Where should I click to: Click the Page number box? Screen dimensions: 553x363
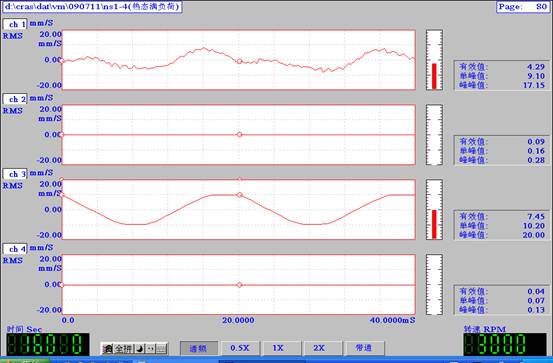click(x=523, y=7)
